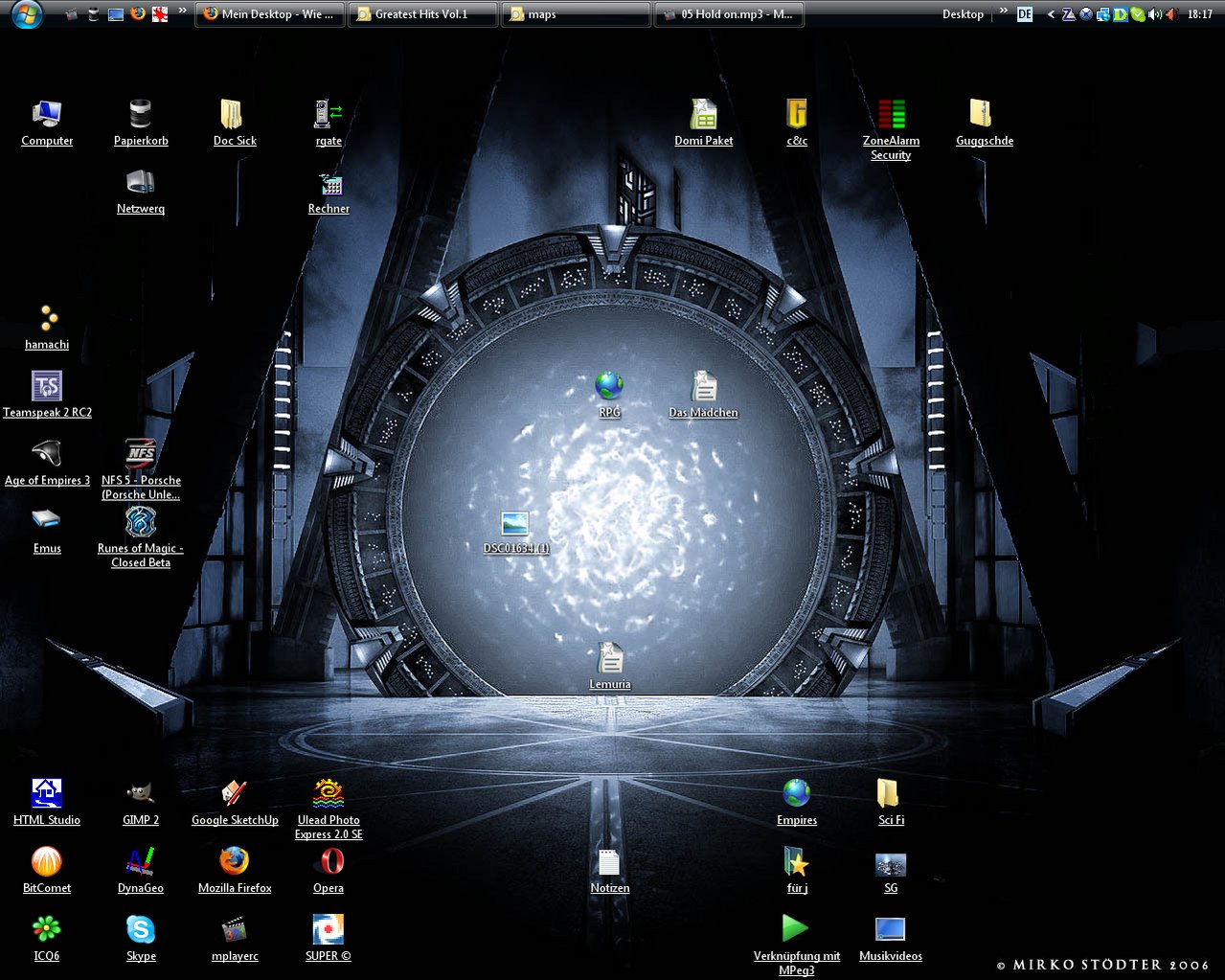The height and width of the screenshot is (980, 1225).
Task: Expand the Desktop toolbar chevron
Action: [x=1003, y=12]
